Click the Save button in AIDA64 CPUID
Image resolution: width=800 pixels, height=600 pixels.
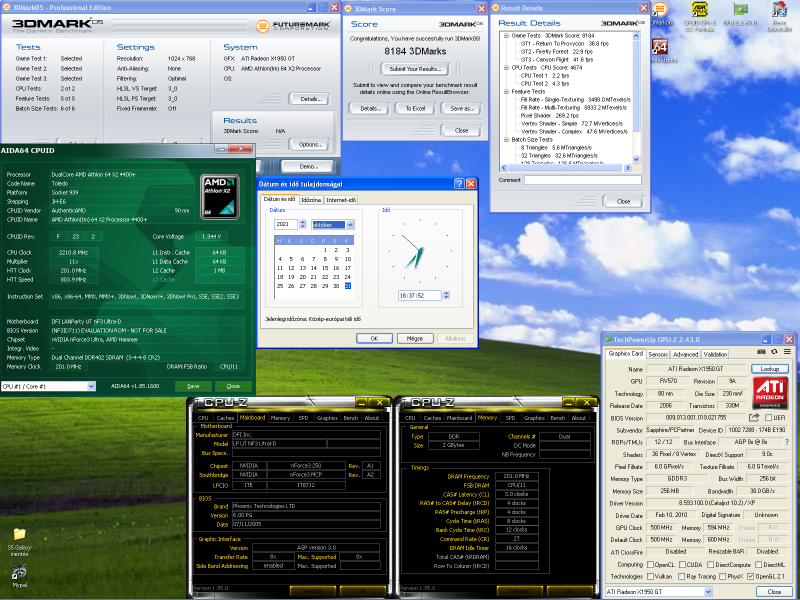tap(193, 386)
